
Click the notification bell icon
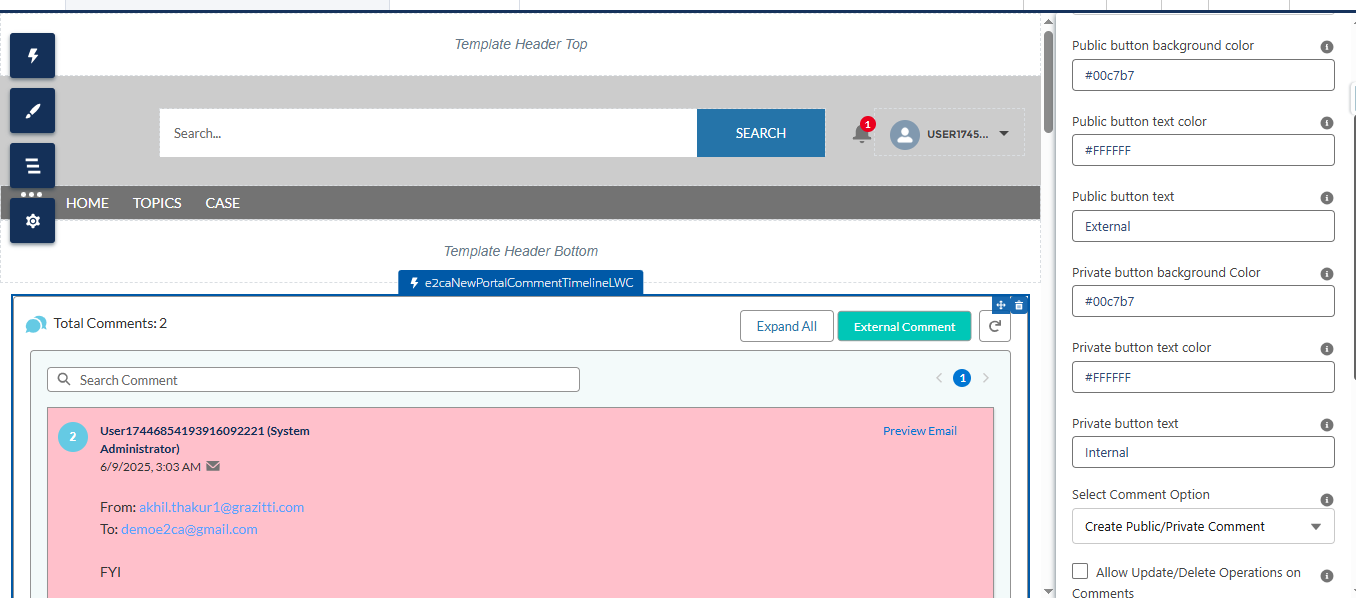(861, 133)
